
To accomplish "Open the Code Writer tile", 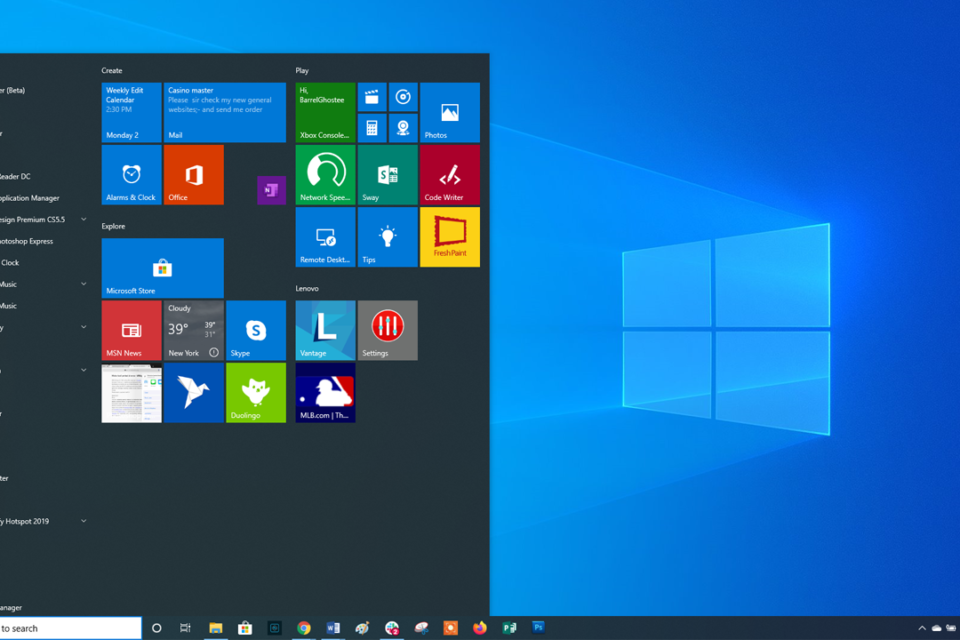I will pos(449,175).
